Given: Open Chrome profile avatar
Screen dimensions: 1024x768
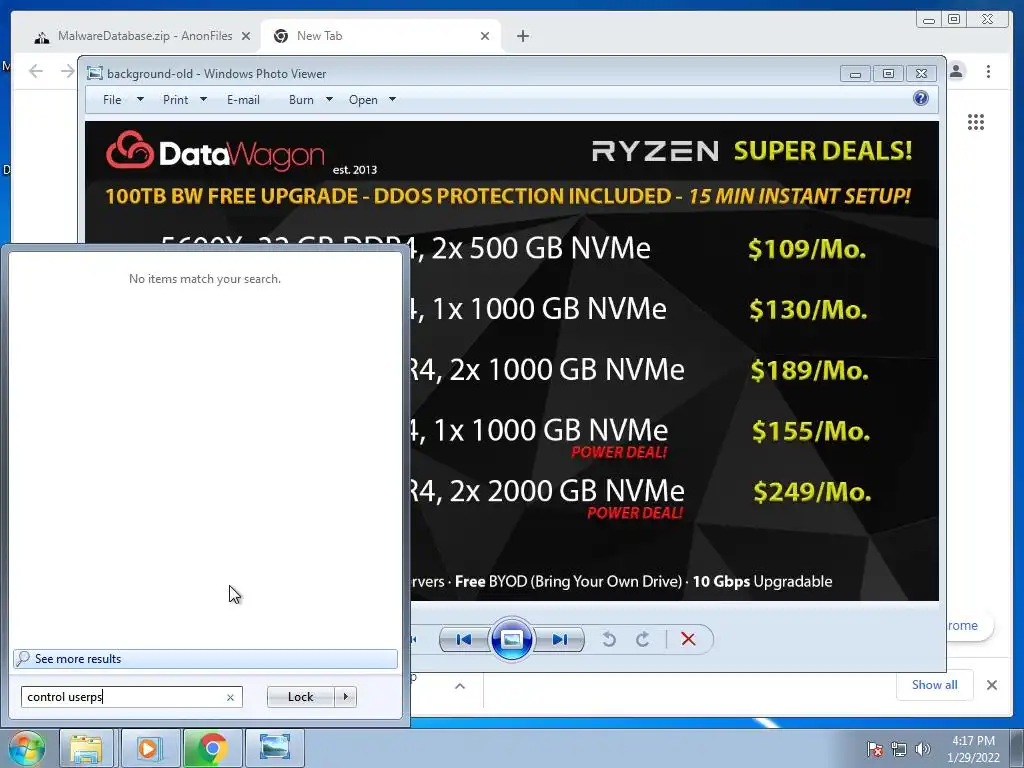Looking at the screenshot, I should point(956,71).
